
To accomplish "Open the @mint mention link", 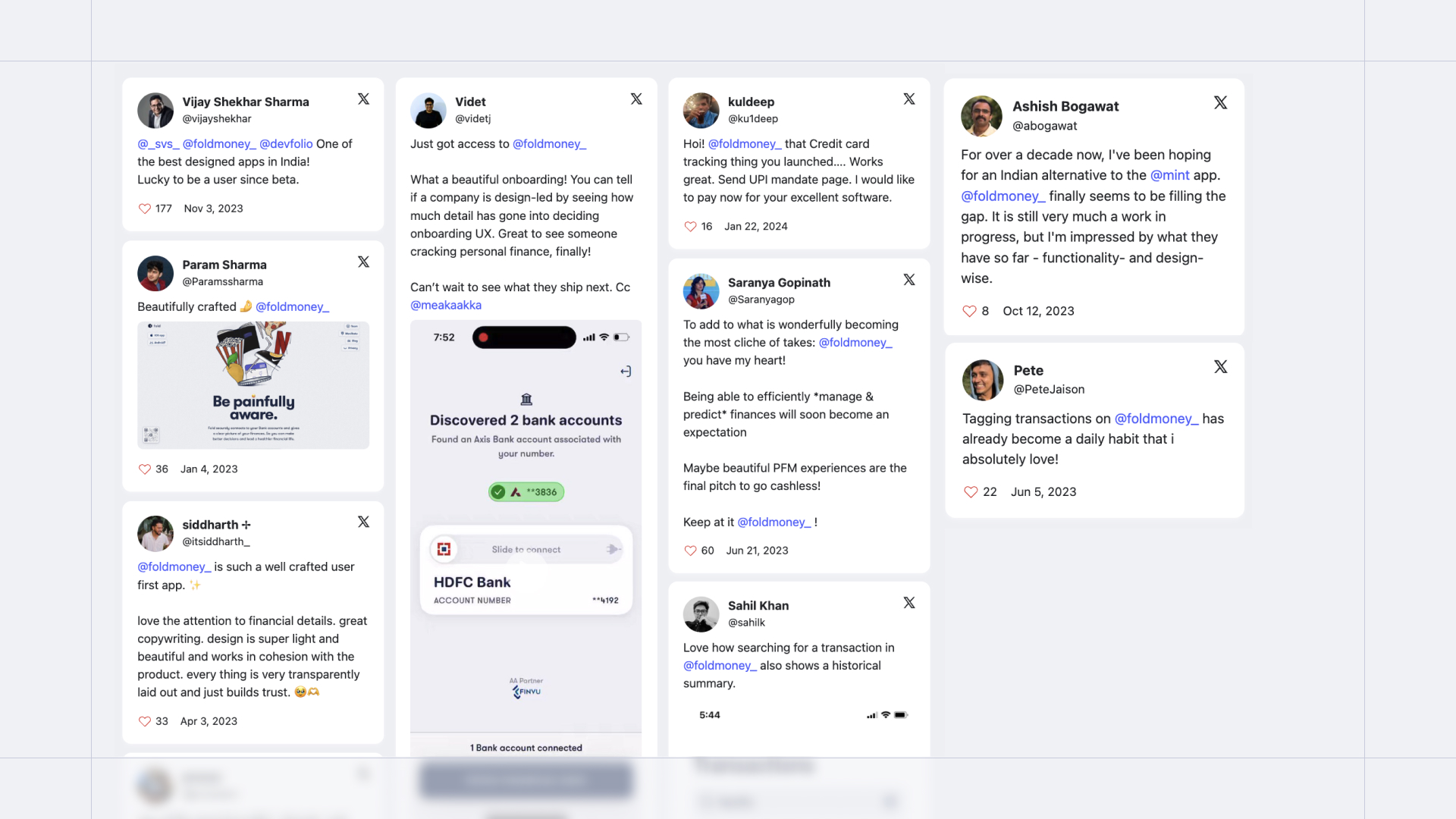I will coord(1170,175).
